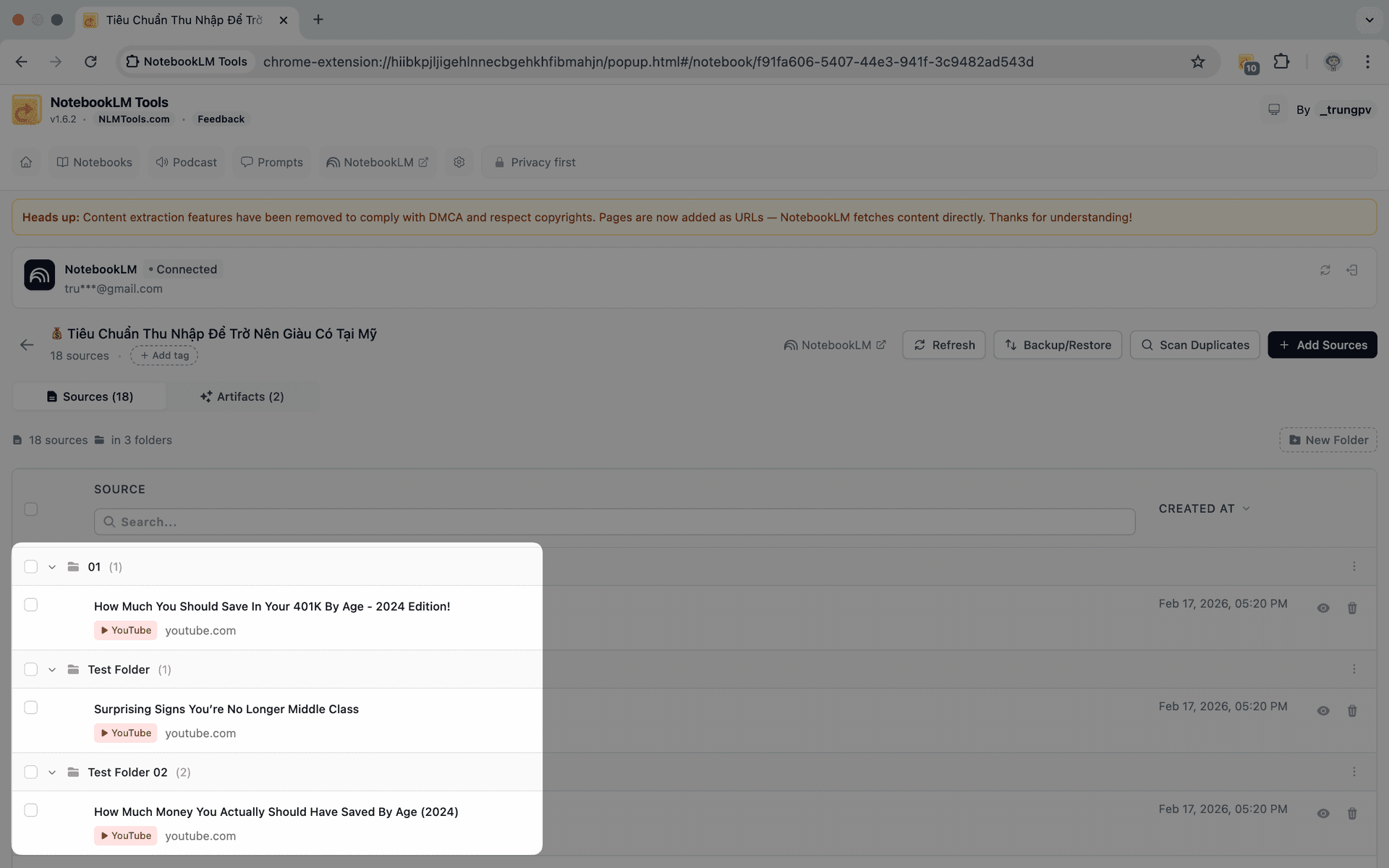Image resolution: width=1389 pixels, height=868 pixels.
Task: Open the Podcast nav item
Action: [187, 162]
